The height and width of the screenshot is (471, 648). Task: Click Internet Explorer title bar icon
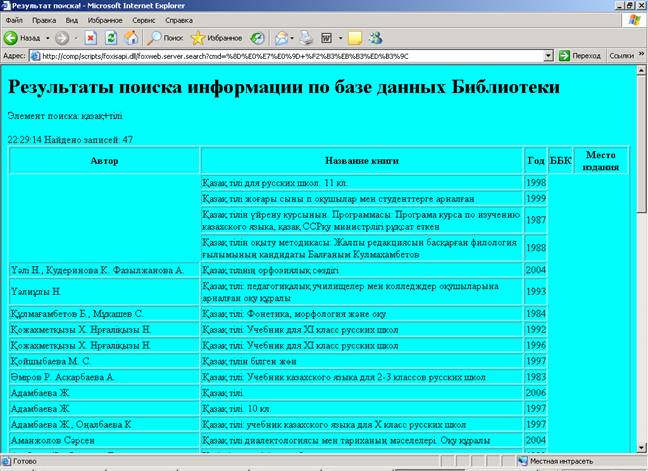6,6
